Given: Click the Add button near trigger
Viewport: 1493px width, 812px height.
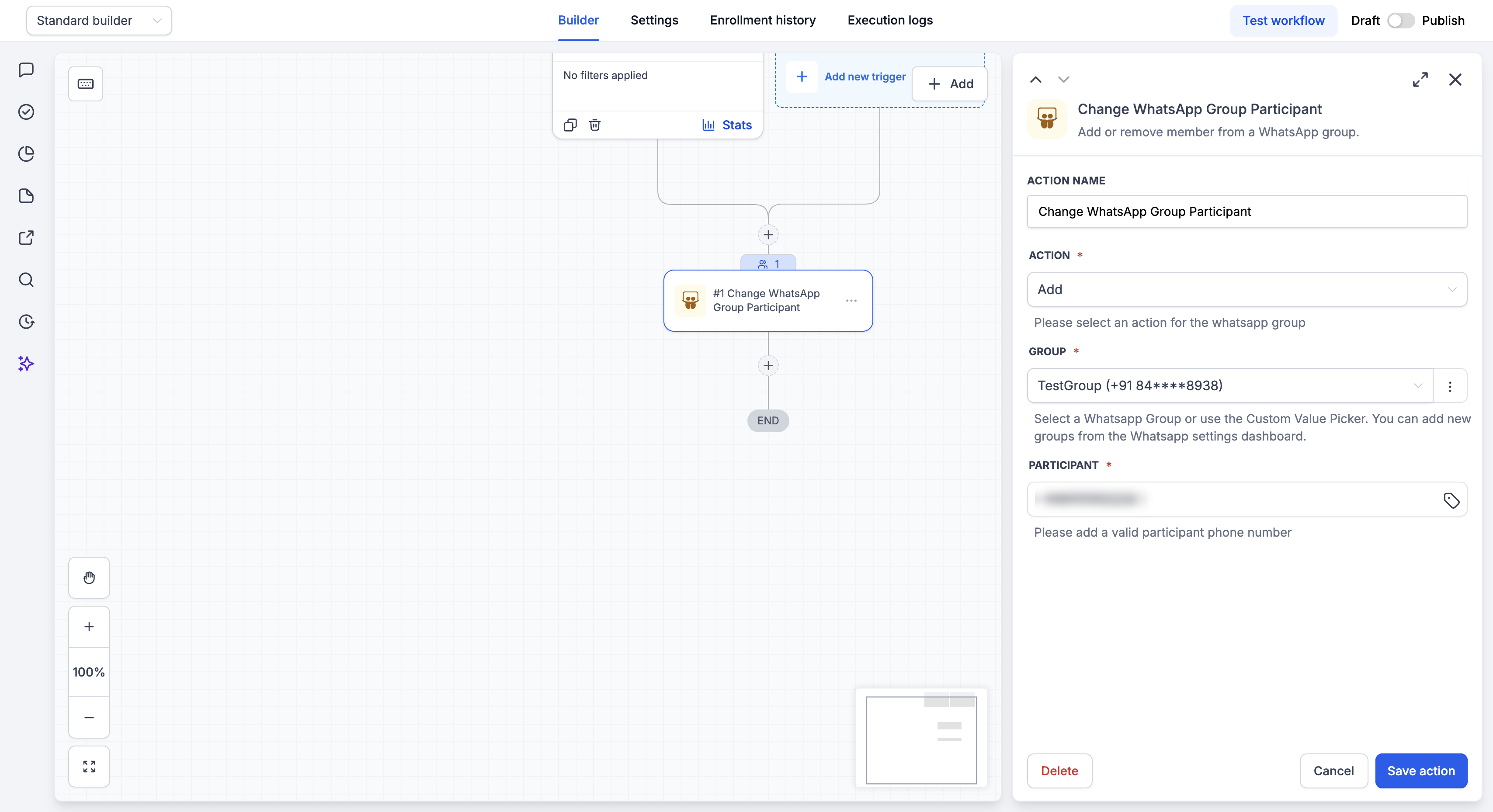Looking at the screenshot, I should click(x=950, y=84).
